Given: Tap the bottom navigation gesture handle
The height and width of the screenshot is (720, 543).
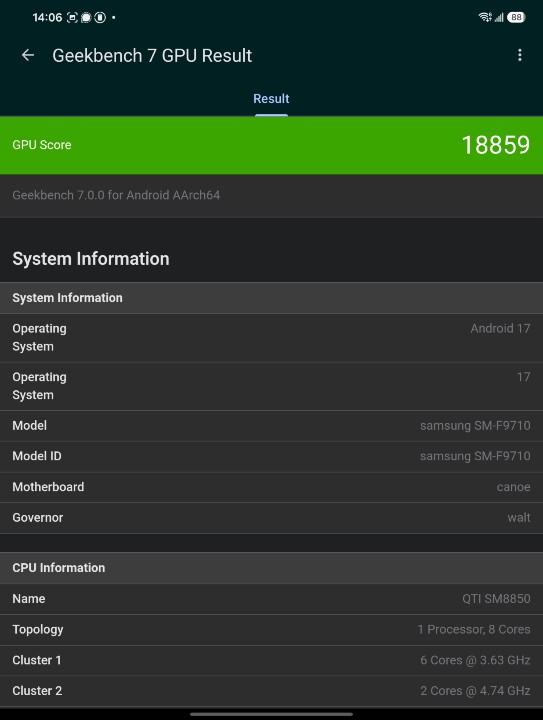Looking at the screenshot, I should click(x=271, y=714).
